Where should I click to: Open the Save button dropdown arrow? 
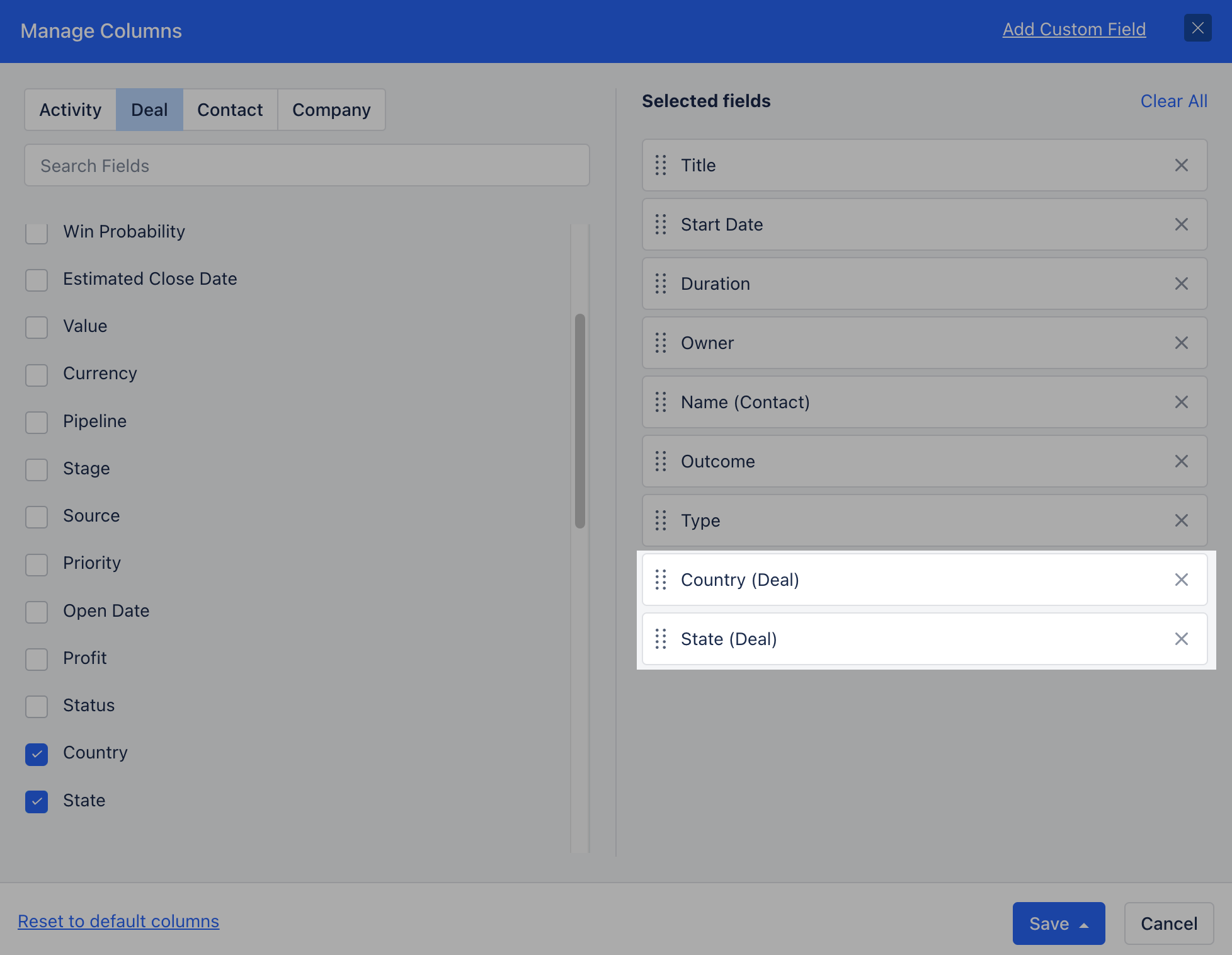click(1084, 925)
